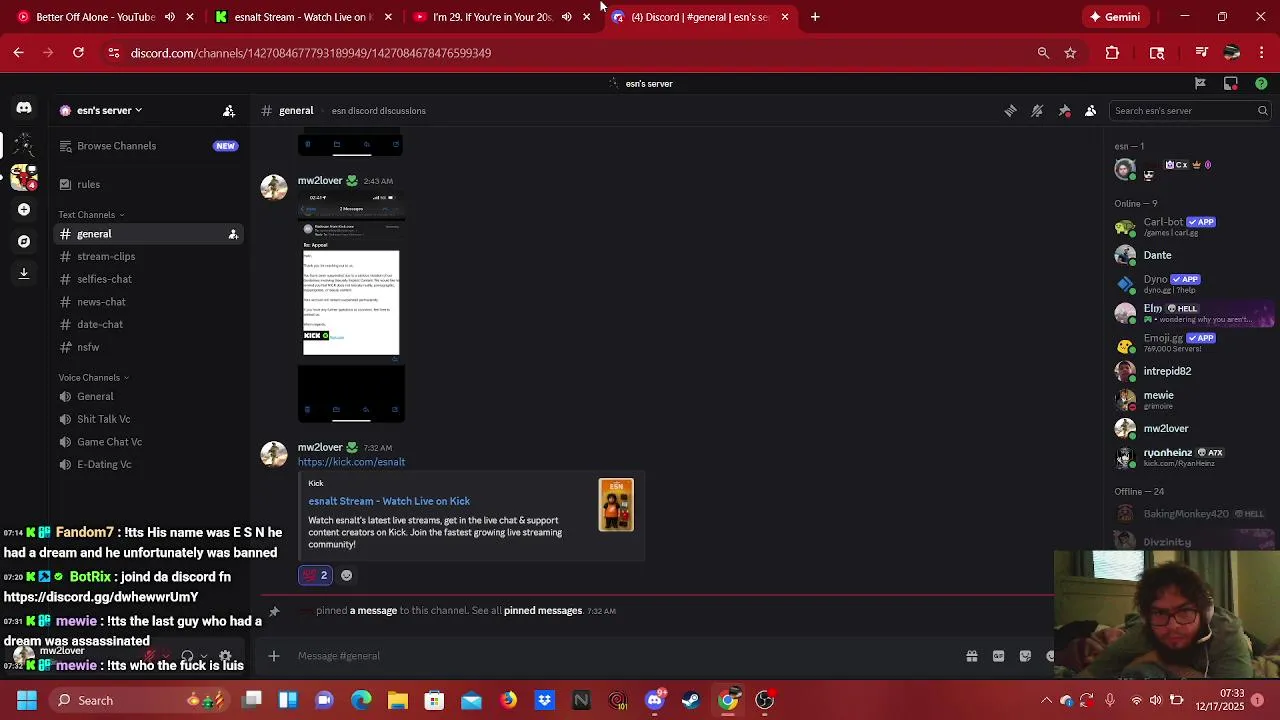
Task: Show hidden system tray icons chevron
Action: (x=1047, y=701)
